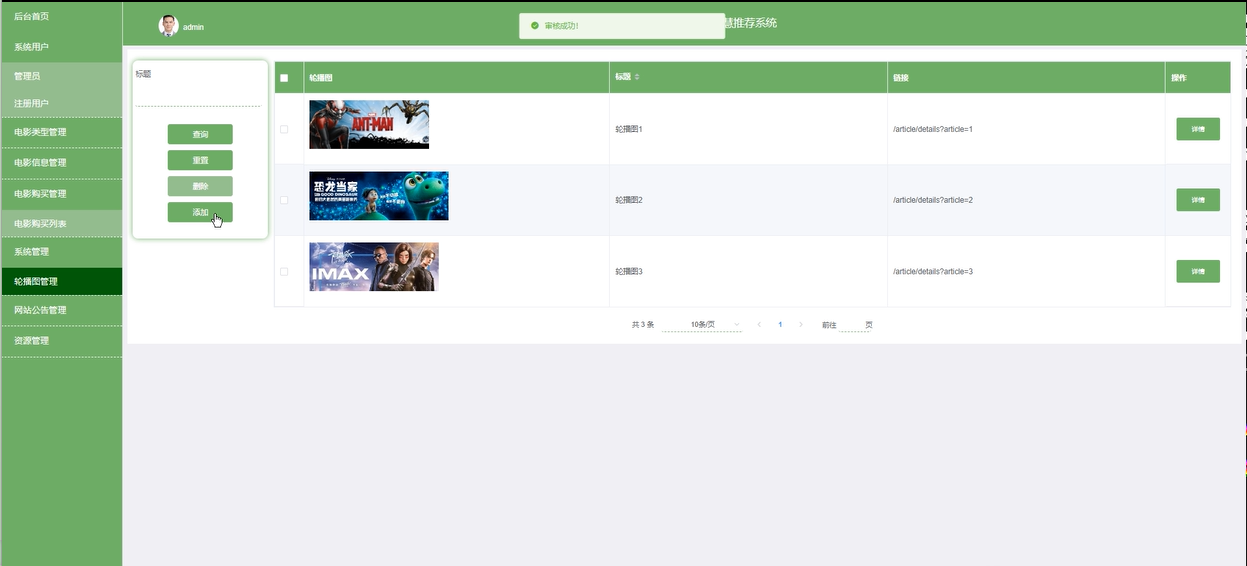Image resolution: width=1247 pixels, height=566 pixels.
Task: Select 注册用户 submenu item
Action: (61, 103)
